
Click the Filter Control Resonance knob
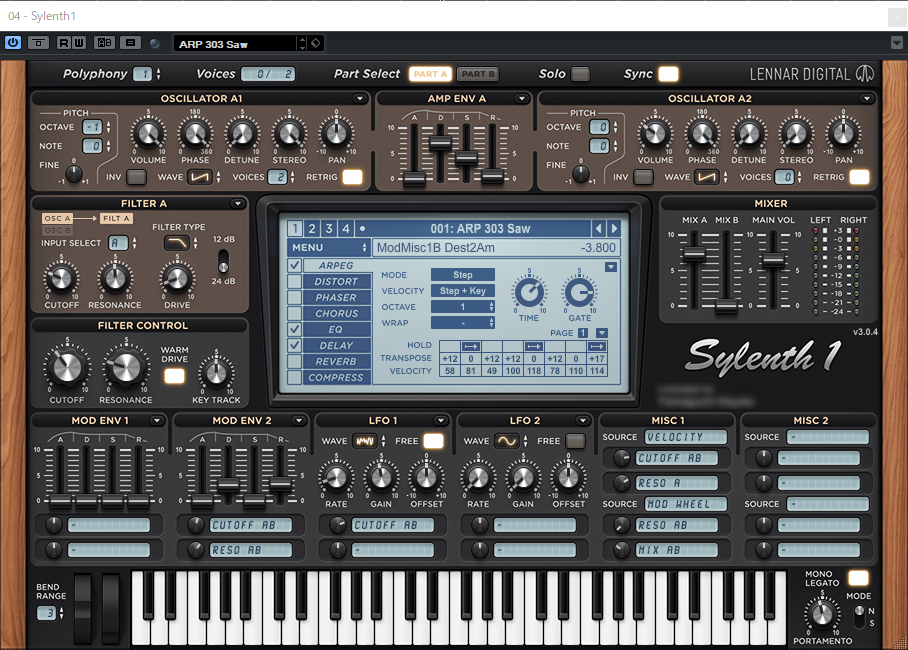(x=126, y=368)
